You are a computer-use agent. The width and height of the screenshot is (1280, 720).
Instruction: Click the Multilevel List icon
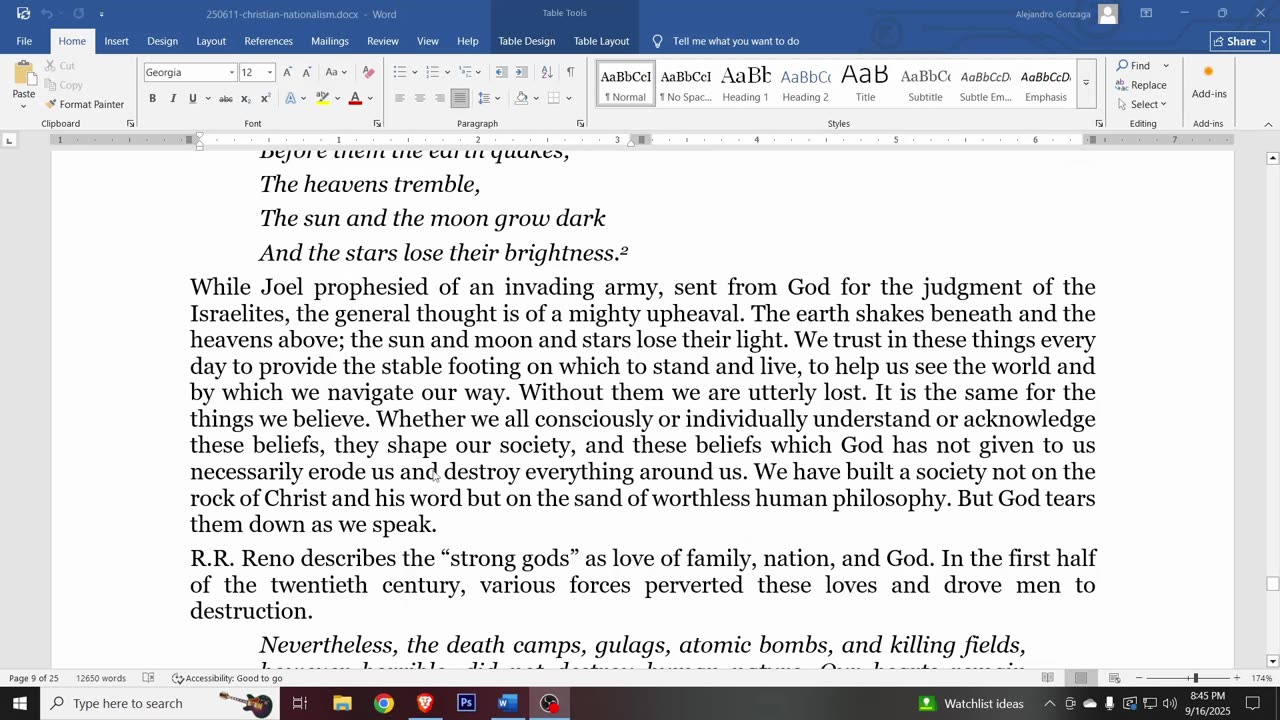coord(465,72)
